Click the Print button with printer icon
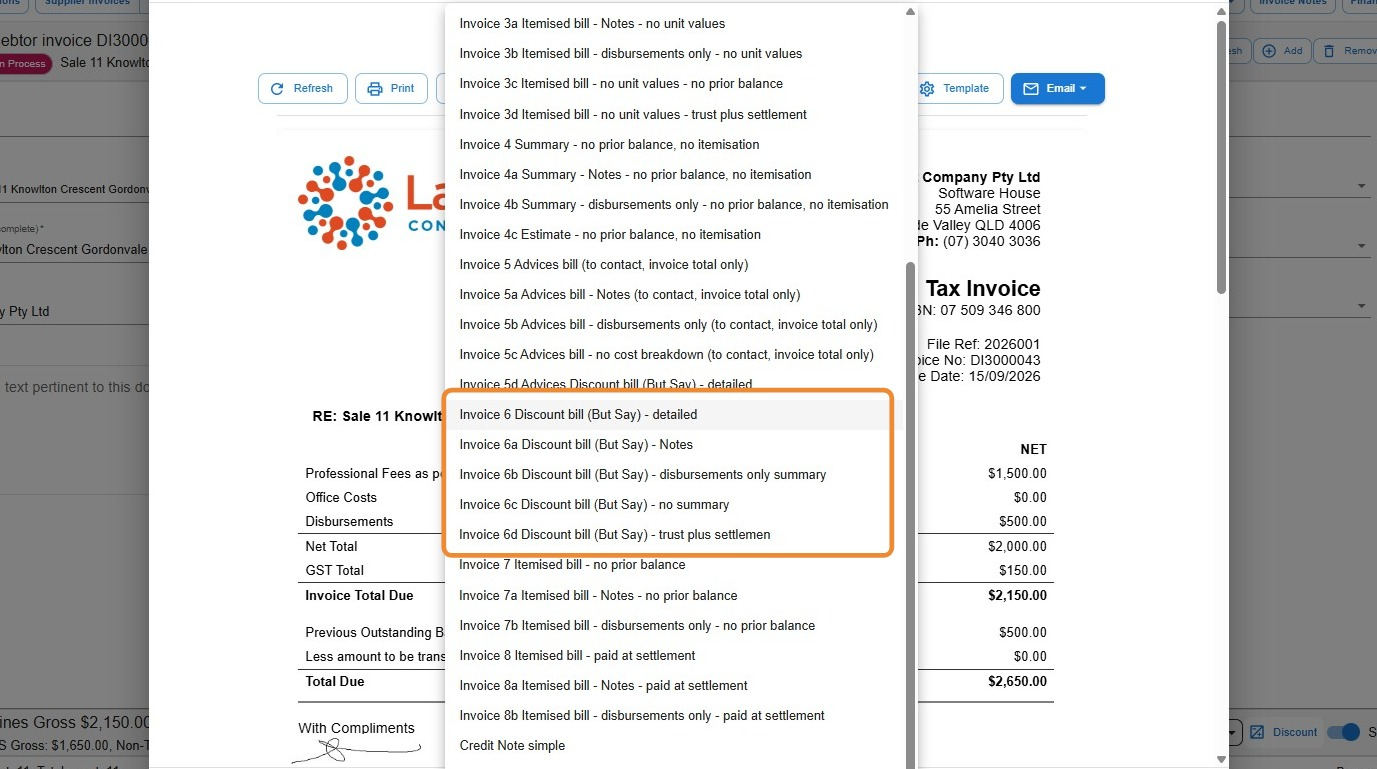 [x=391, y=88]
